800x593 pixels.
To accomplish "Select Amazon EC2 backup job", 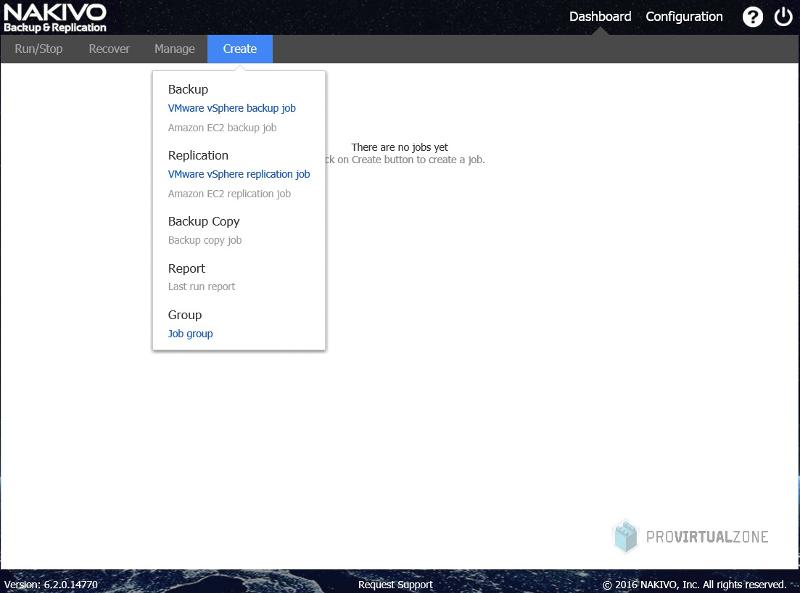I will point(222,128).
